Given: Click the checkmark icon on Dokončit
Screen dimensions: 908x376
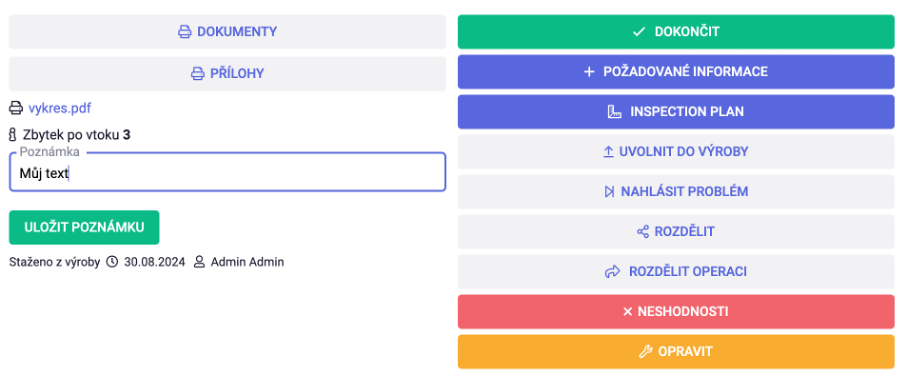Looking at the screenshot, I should click(x=639, y=32).
